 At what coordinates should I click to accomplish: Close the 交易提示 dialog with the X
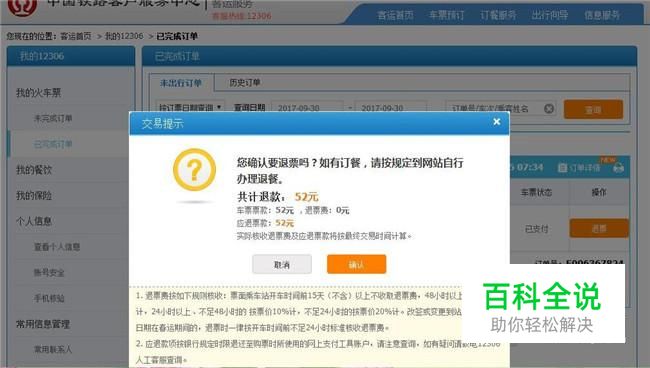tap(497, 122)
